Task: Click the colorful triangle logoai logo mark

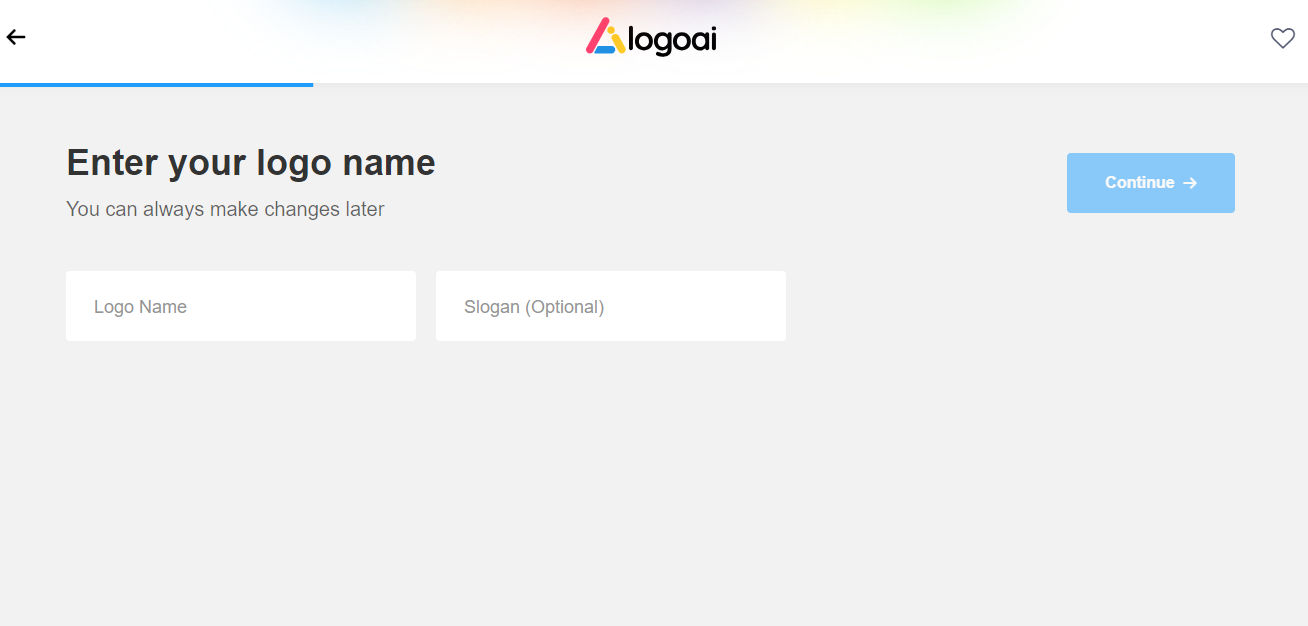Action: [x=604, y=38]
